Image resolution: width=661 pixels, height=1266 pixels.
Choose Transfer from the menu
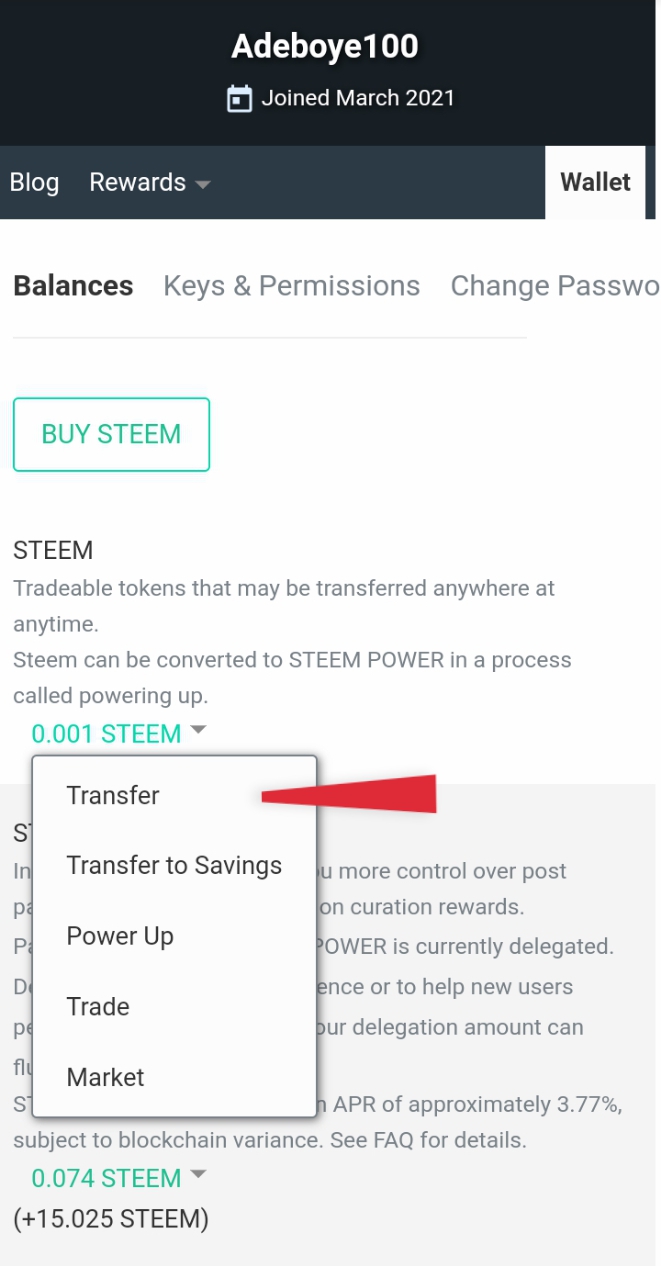tap(113, 796)
